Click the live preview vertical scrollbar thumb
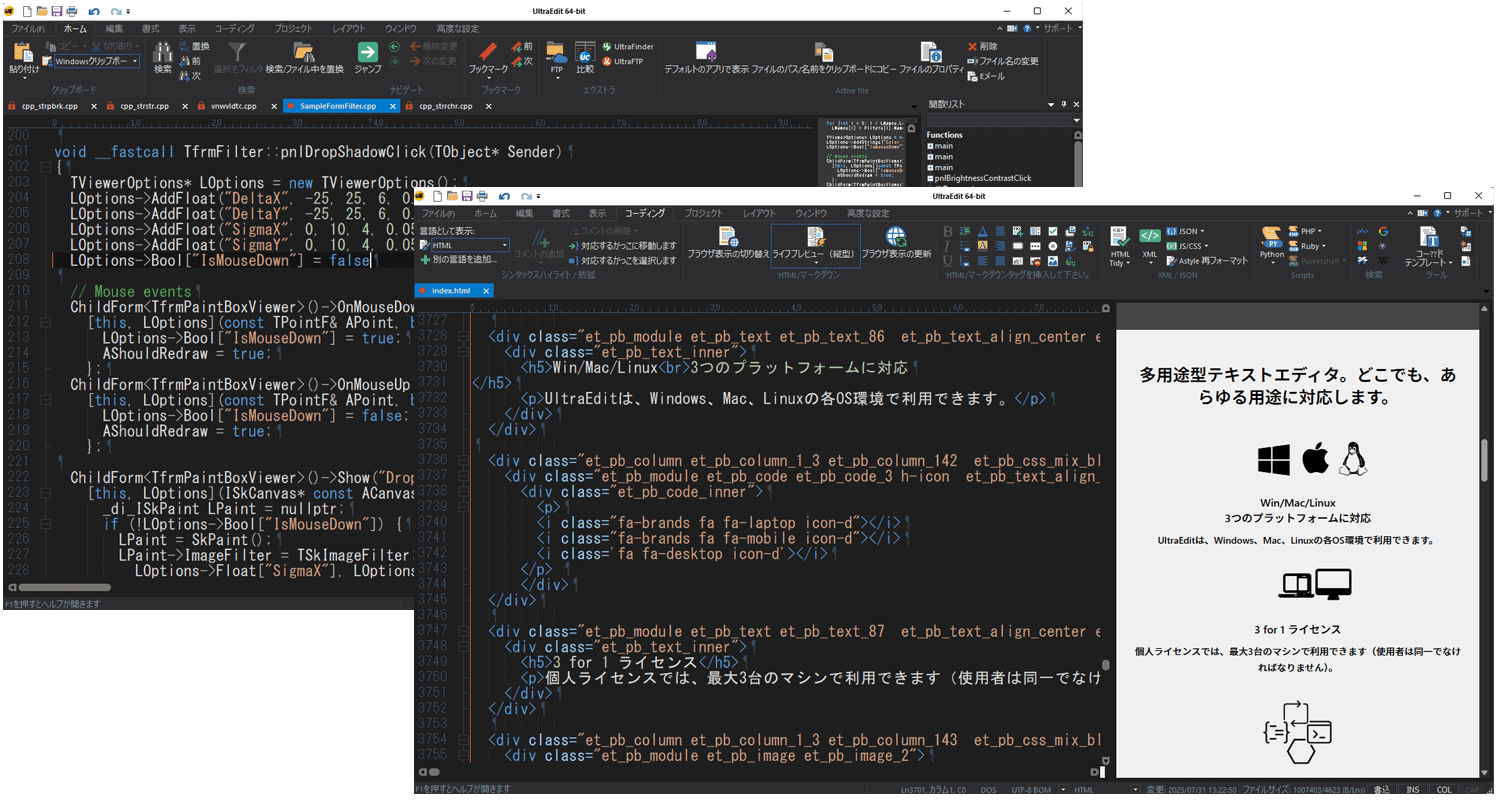 1485,462
